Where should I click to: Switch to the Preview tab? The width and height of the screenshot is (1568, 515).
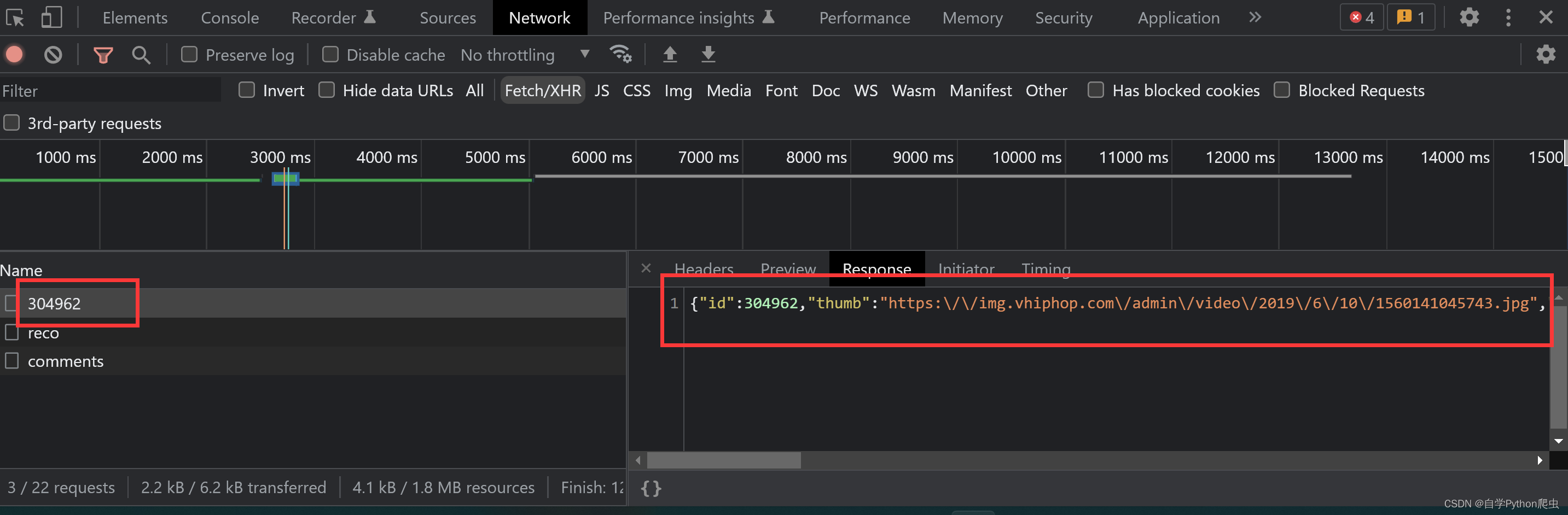tap(787, 269)
